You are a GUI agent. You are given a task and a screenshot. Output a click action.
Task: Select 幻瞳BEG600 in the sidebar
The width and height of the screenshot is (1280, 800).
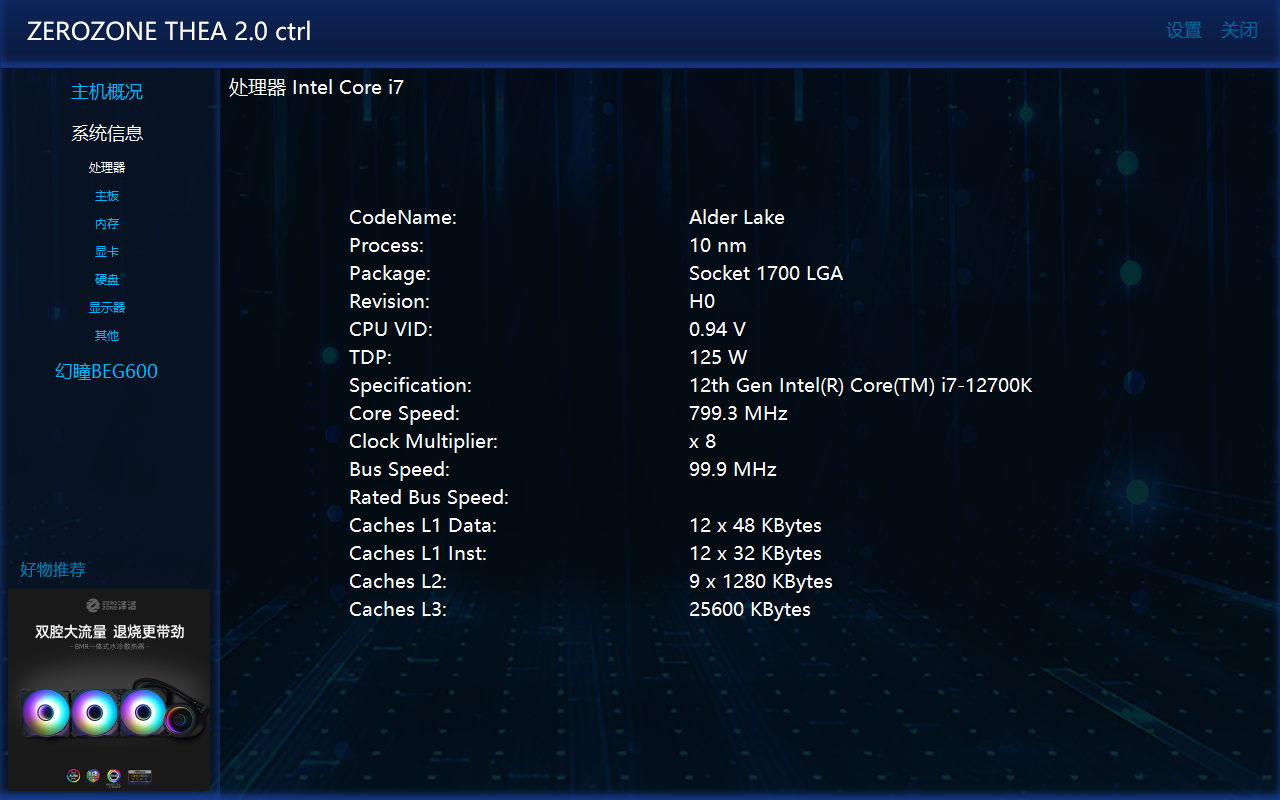coord(107,372)
